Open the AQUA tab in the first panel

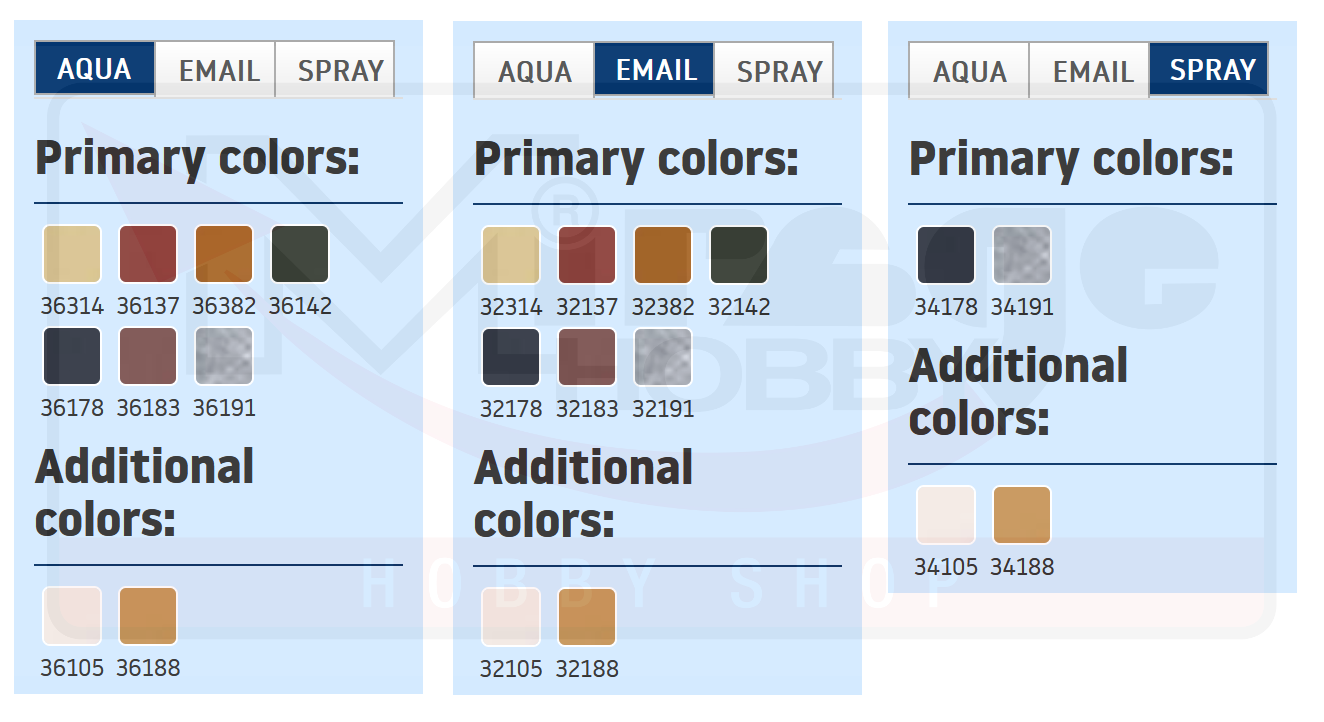pos(95,69)
